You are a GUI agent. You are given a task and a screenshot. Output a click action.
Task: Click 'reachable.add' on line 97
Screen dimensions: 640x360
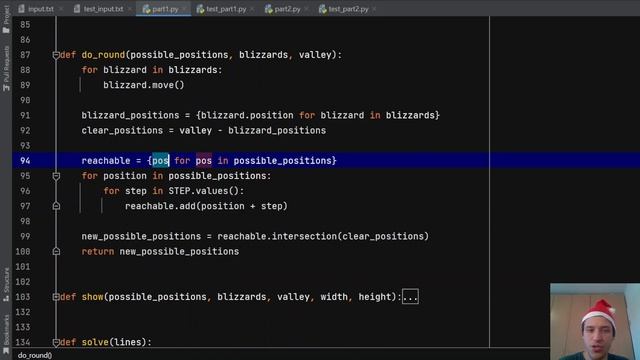160,206
